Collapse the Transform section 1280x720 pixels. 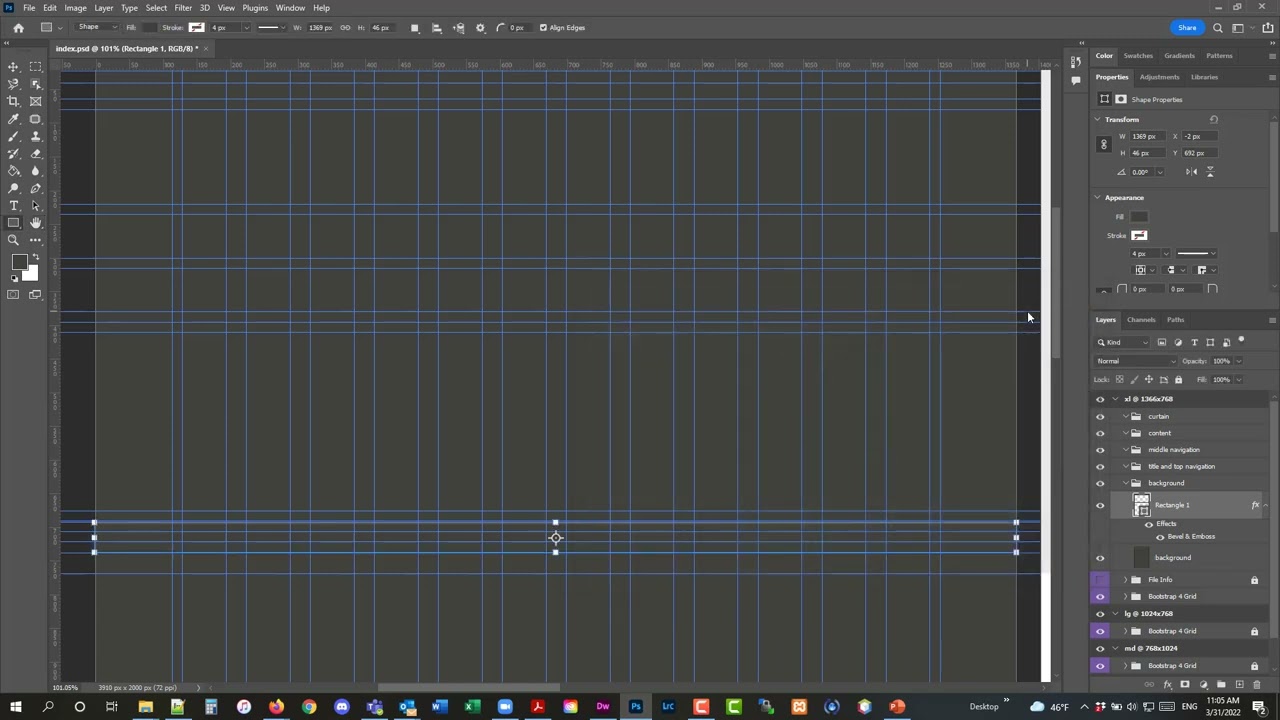tap(1097, 120)
